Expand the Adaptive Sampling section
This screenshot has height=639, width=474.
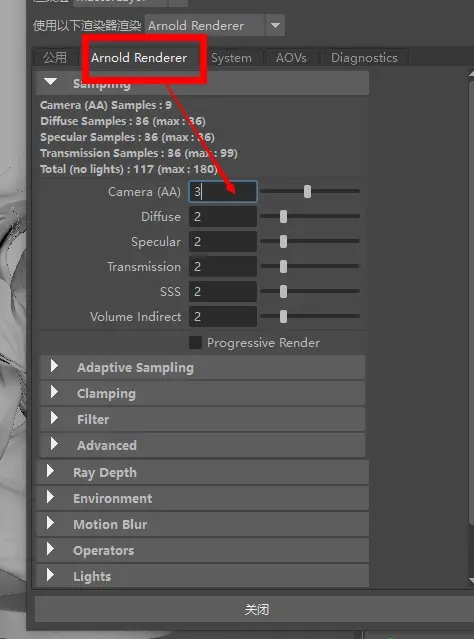pos(54,367)
